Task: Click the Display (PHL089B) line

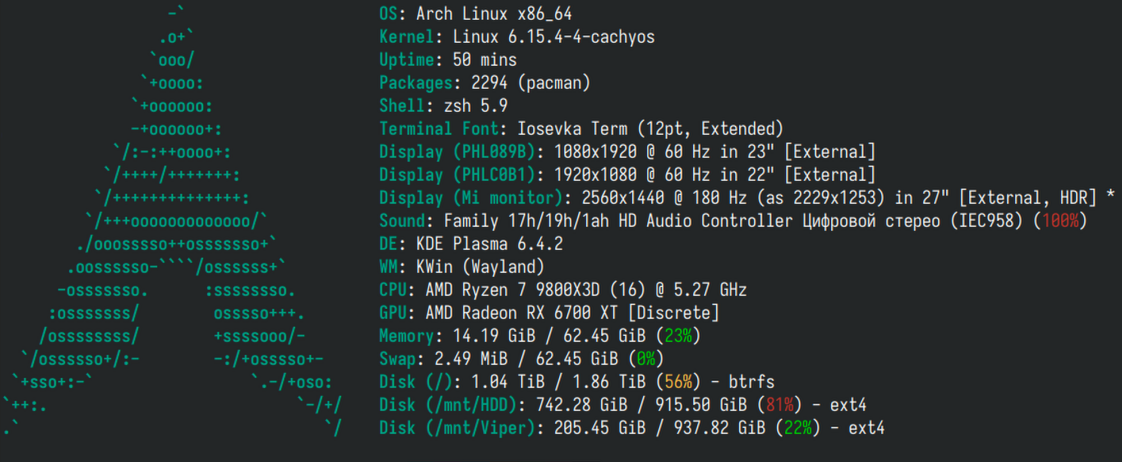Action: click(627, 152)
